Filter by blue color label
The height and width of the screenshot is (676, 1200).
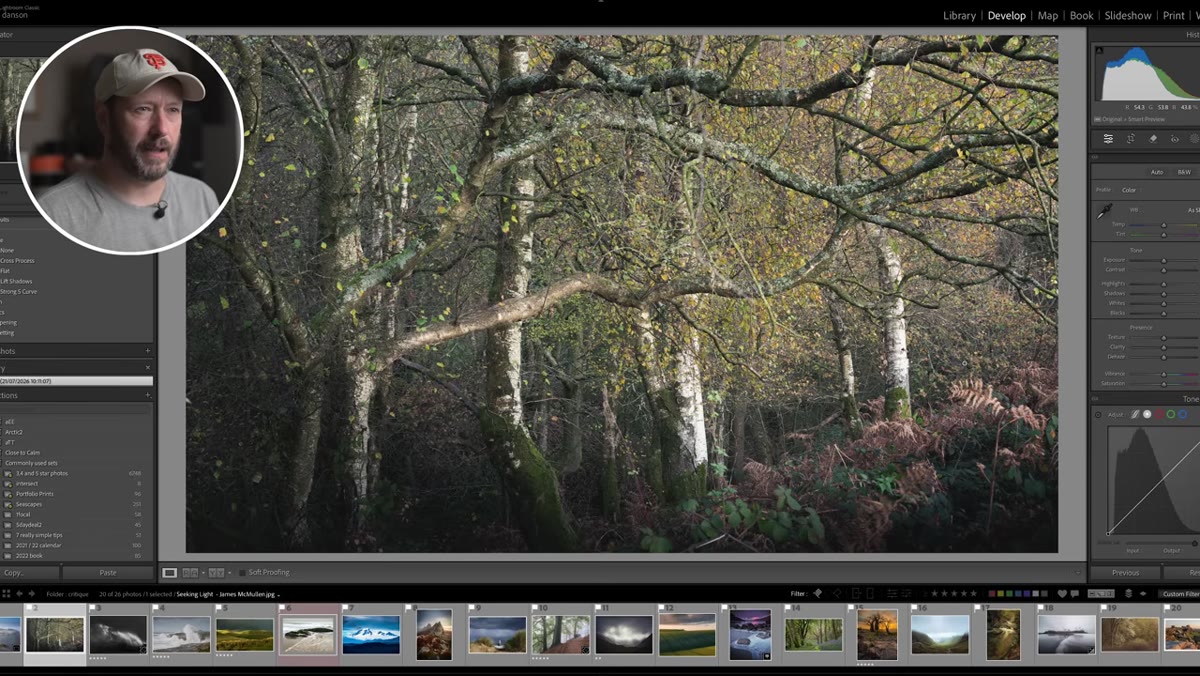[1018, 594]
